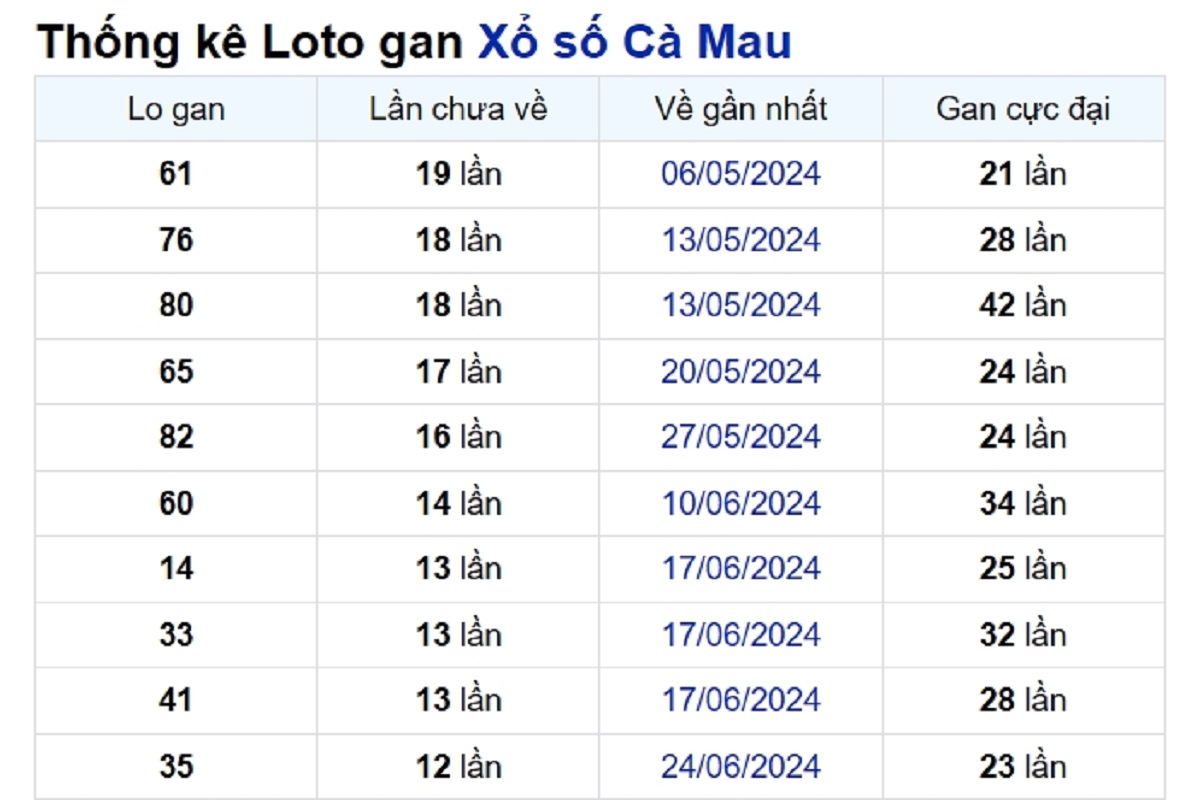This screenshot has width=1200, height=800.
Task: Click the Lo gan column header
Action: point(176,109)
